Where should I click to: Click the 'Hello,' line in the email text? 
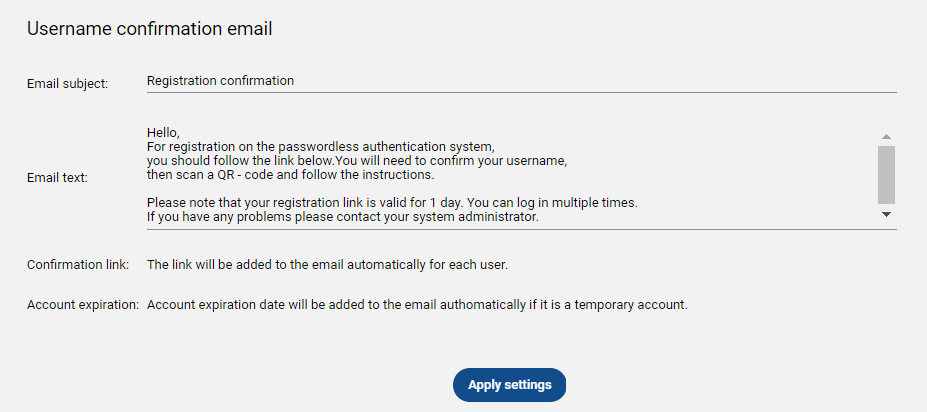(162, 132)
